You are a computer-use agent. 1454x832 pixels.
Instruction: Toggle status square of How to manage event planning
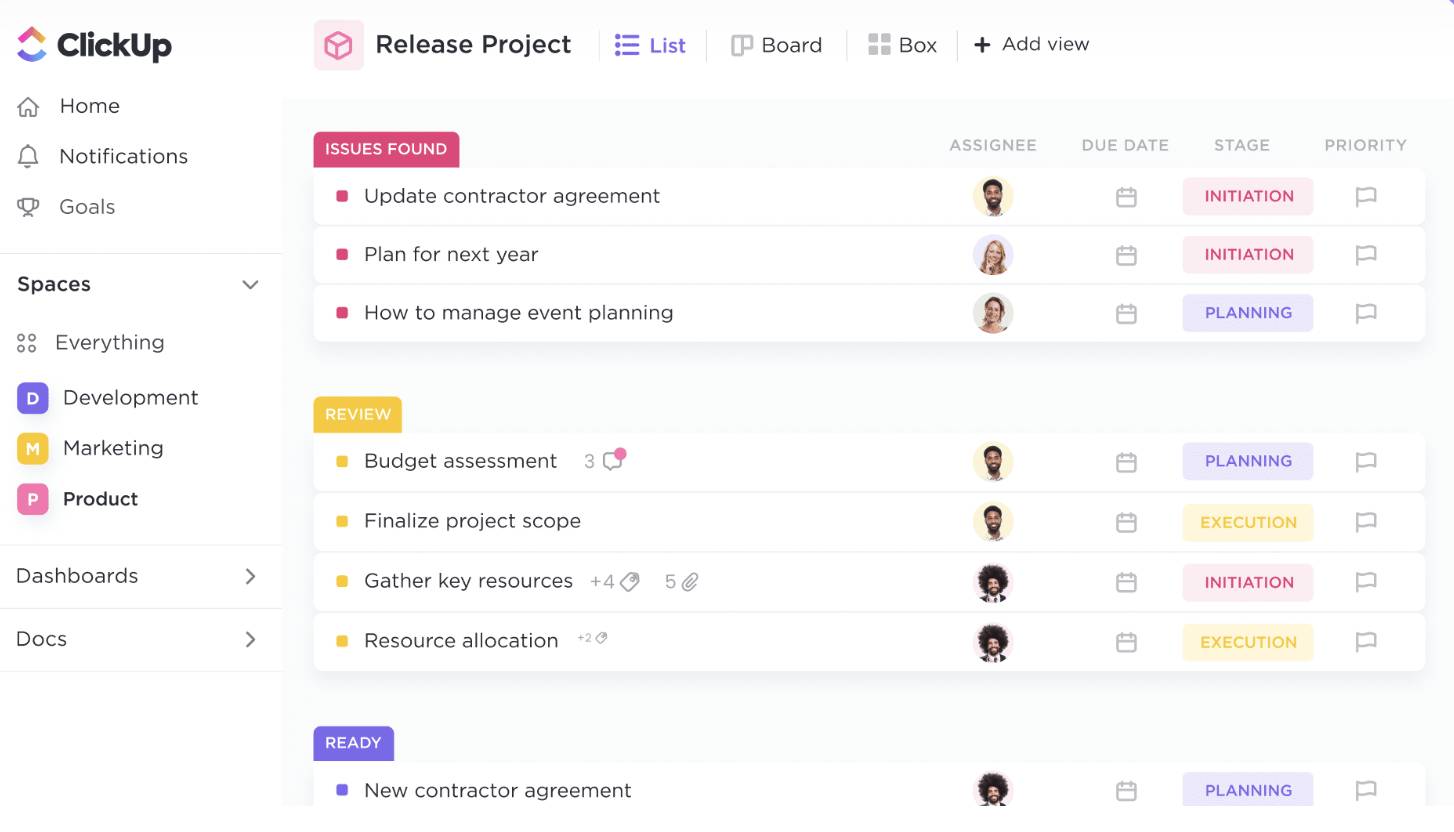pyautogui.click(x=342, y=313)
